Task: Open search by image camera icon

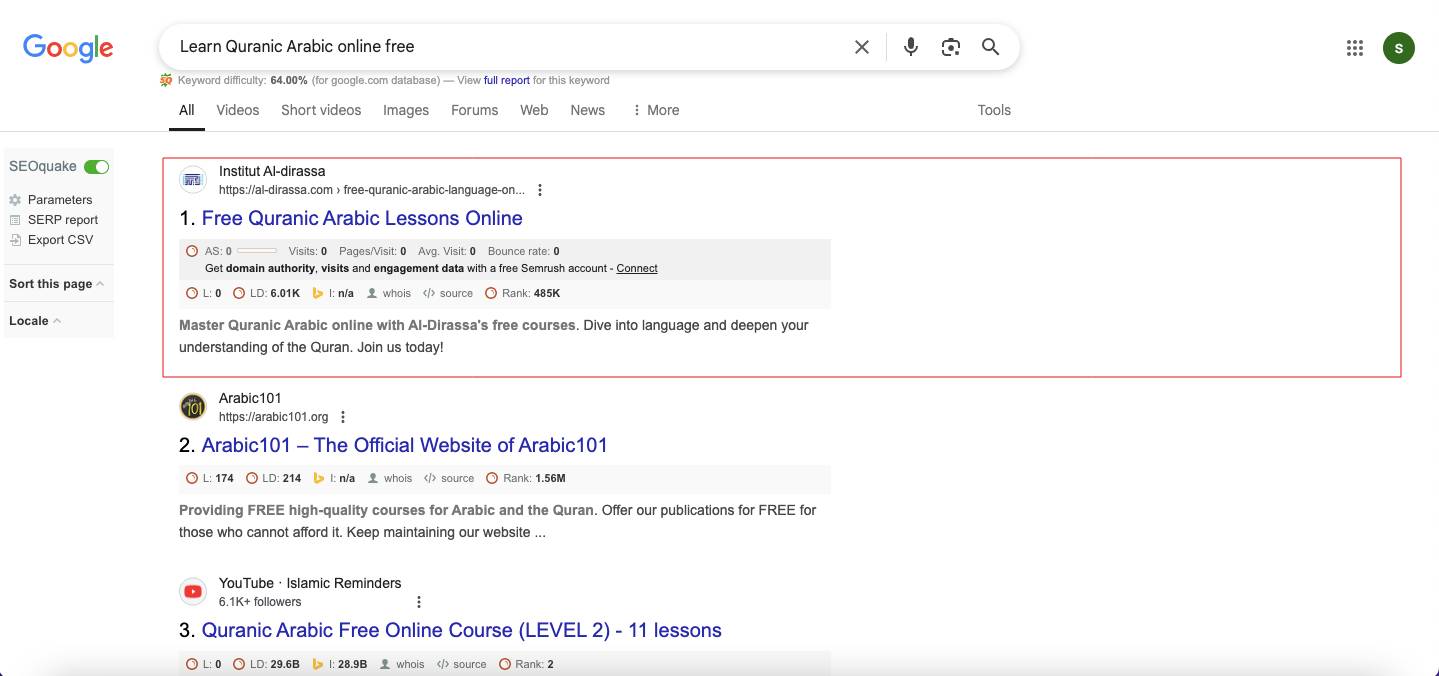Action: [x=950, y=47]
